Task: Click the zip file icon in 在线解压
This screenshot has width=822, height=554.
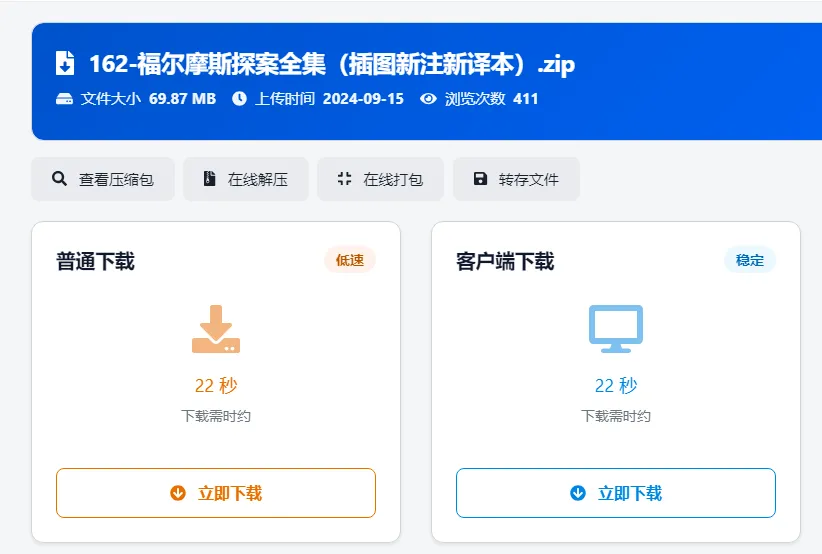Action: pos(210,179)
